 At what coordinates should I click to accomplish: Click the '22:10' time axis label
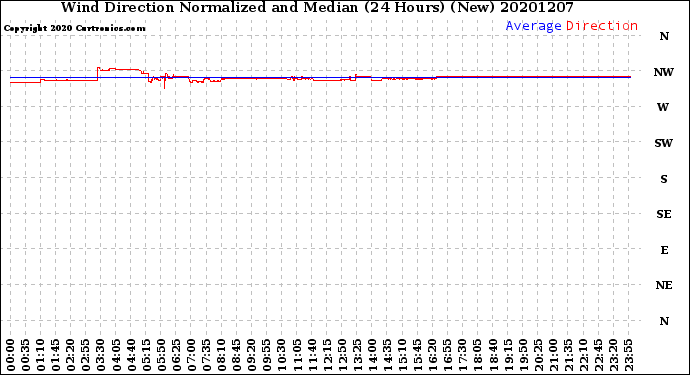[583, 356]
